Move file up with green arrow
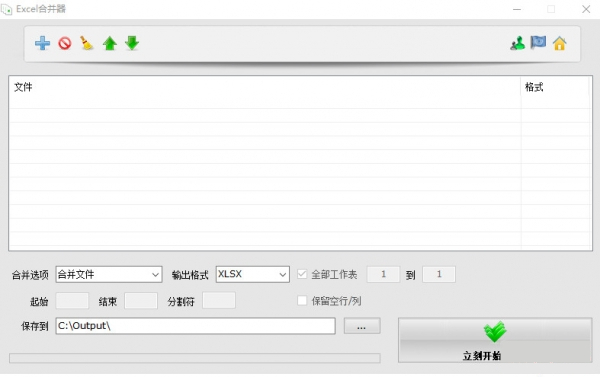 tap(110, 43)
